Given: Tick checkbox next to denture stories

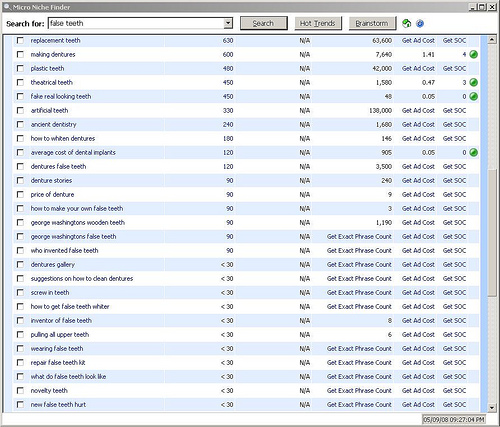Looking at the screenshot, I should 20,180.
